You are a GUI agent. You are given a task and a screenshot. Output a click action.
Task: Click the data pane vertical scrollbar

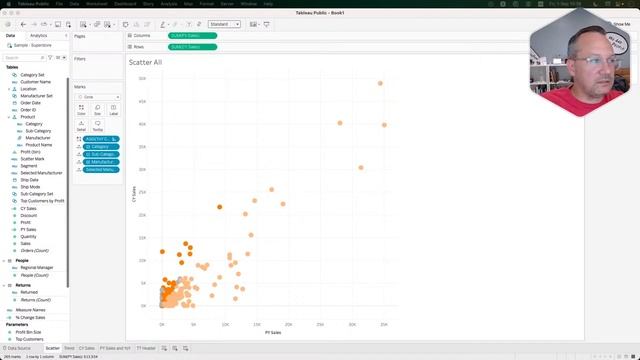click(x=68, y=182)
